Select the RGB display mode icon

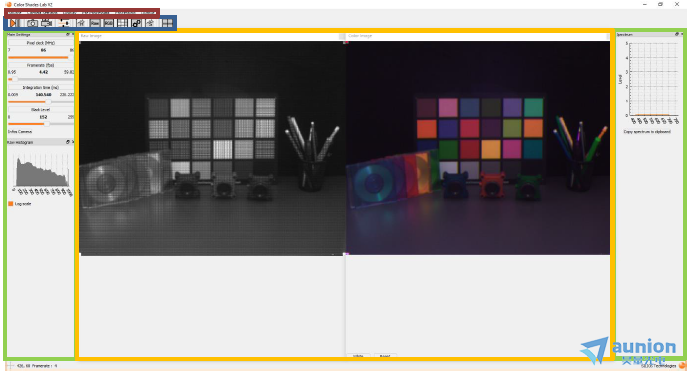click(x=108, y=23)
